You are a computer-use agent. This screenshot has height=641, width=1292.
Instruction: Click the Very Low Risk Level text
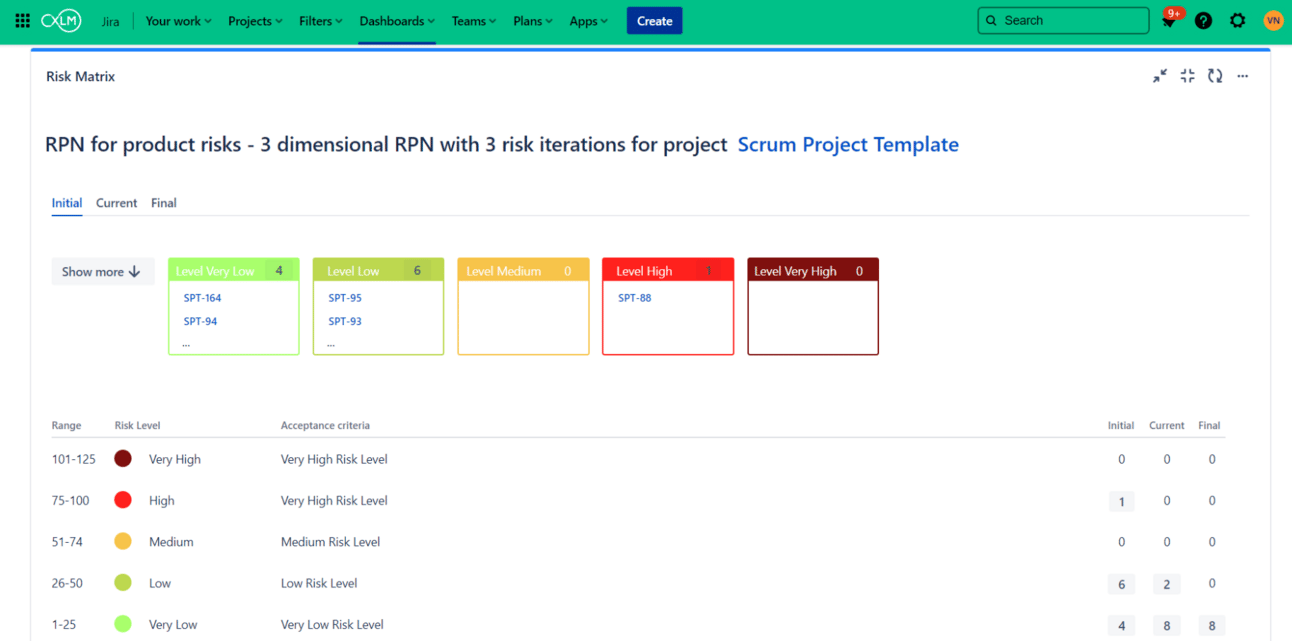(332, 624)
